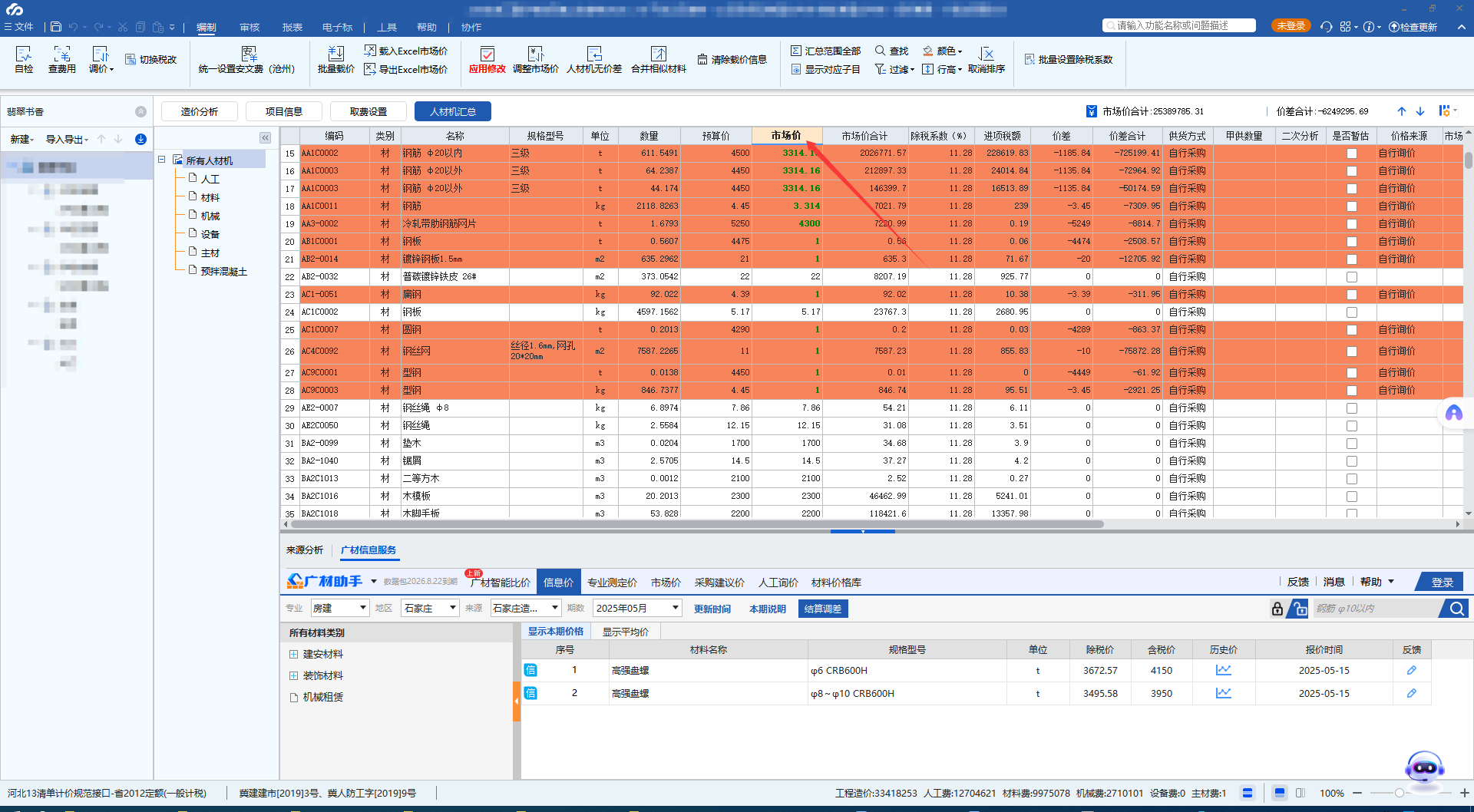Click the zoom slider in the status bar

point(1400,793)
